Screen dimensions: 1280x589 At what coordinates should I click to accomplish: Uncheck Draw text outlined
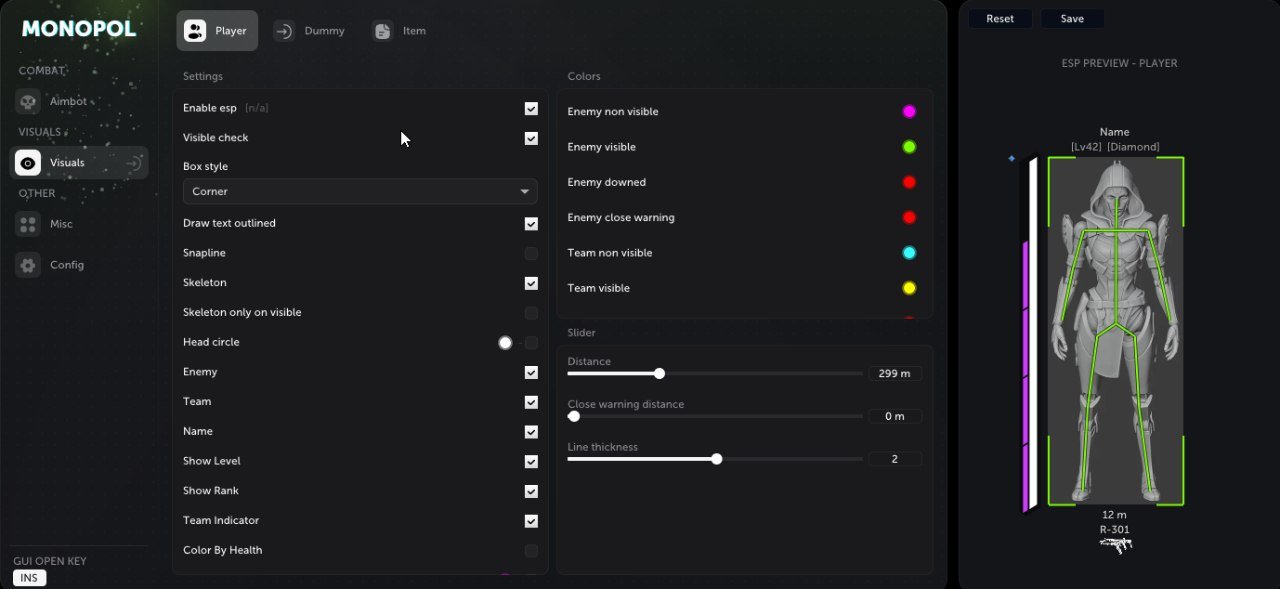click(x=531, y=224)
